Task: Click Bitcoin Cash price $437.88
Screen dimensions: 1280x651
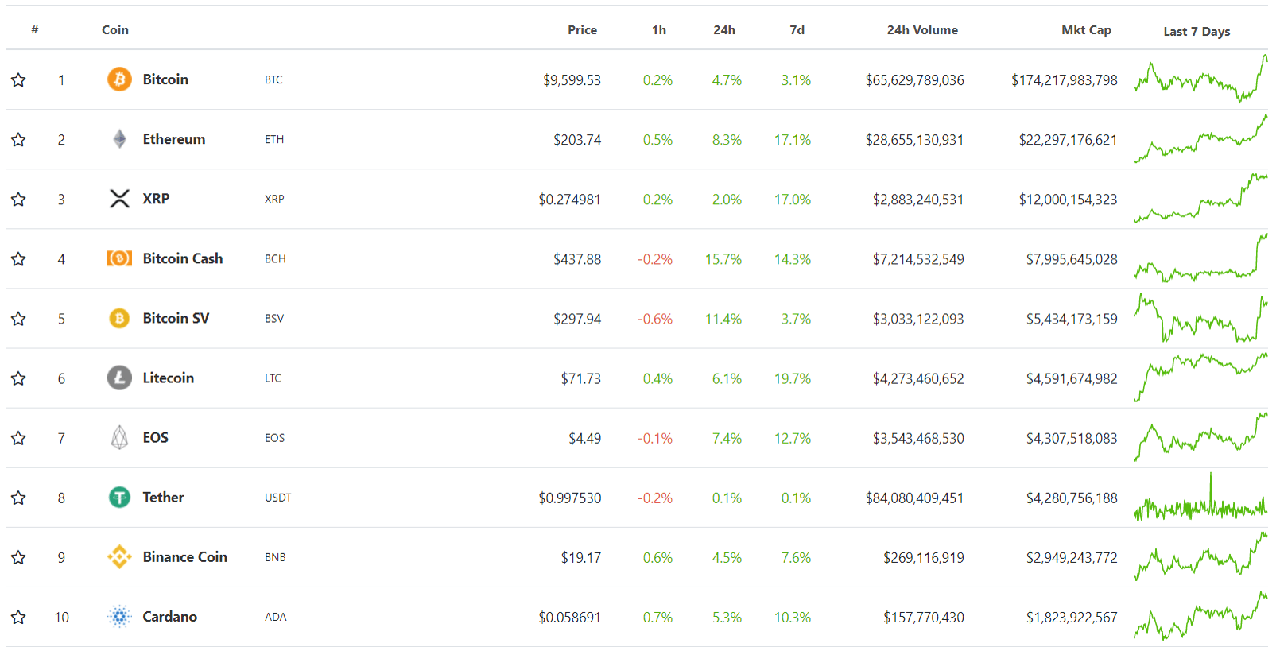Action: [x=577, y=259]
